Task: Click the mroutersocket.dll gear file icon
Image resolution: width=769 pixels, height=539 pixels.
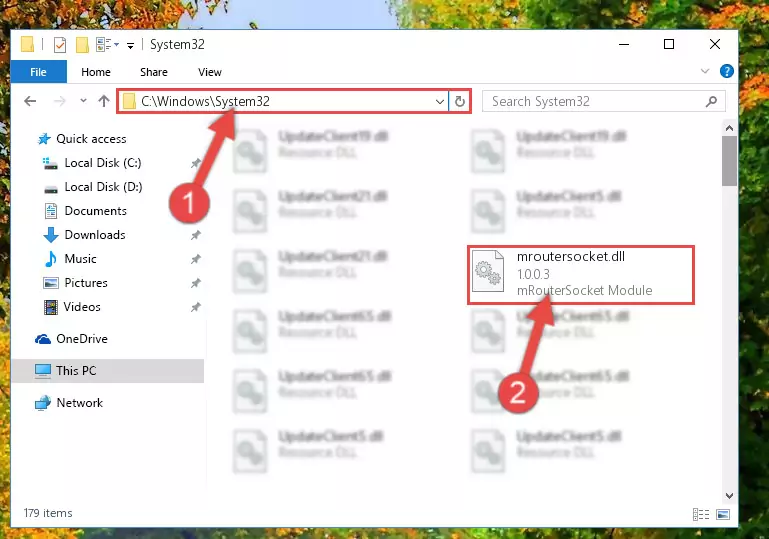Action: (x=487, y=271)
